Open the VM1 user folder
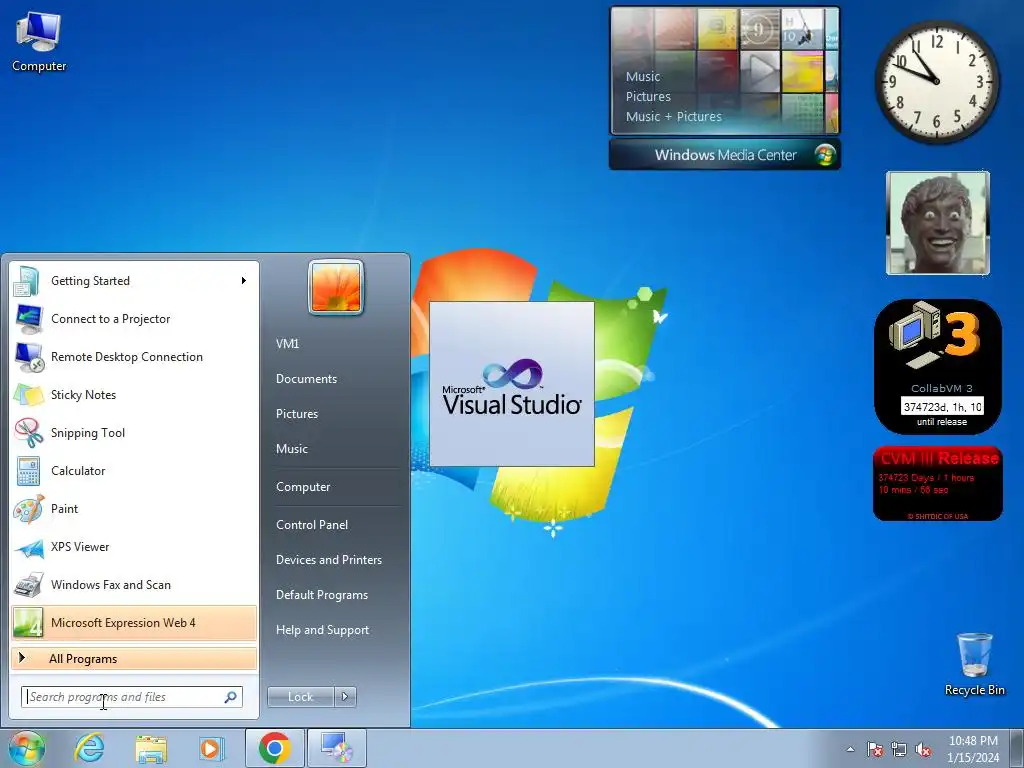The image size is (1024, 768). click(287, 344)
